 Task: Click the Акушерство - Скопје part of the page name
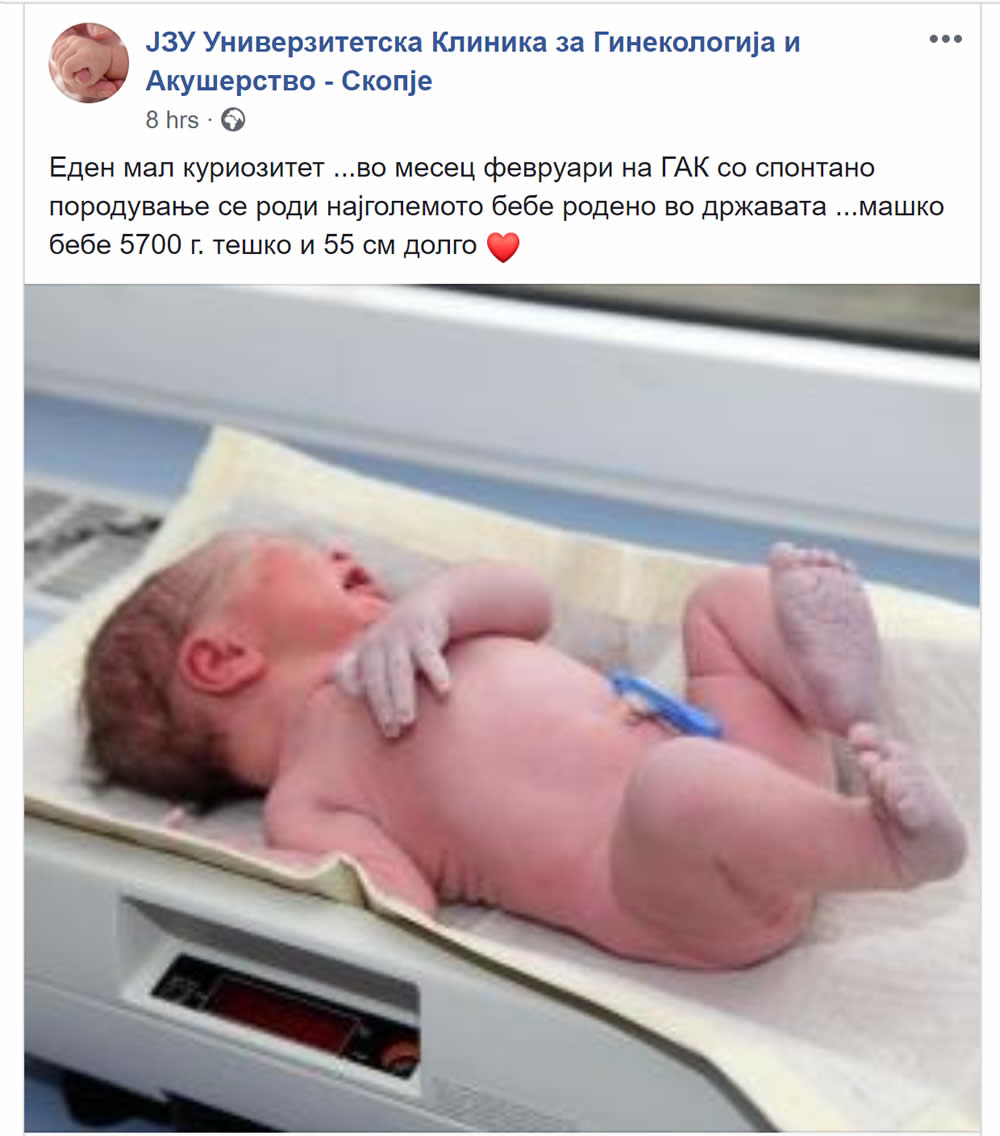point(289,80)
